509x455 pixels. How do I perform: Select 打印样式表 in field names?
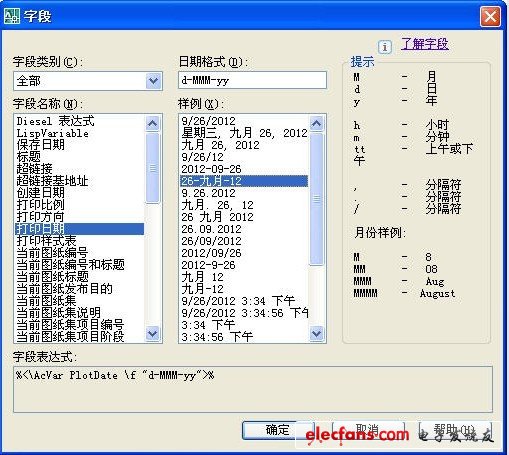[47, 241]
